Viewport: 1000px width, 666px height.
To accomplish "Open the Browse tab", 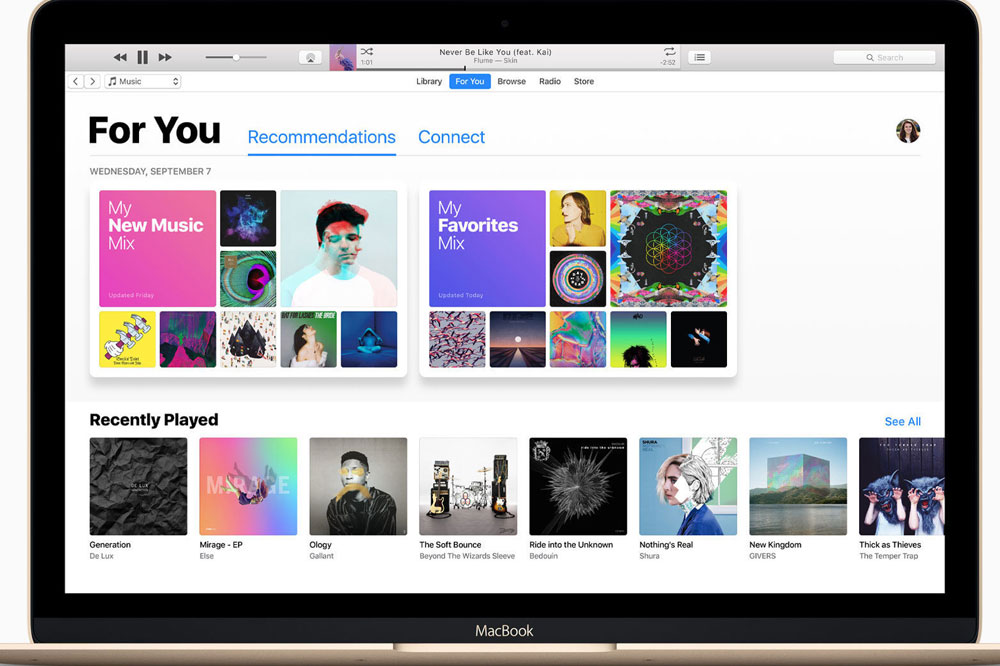I will coord(511,81).
